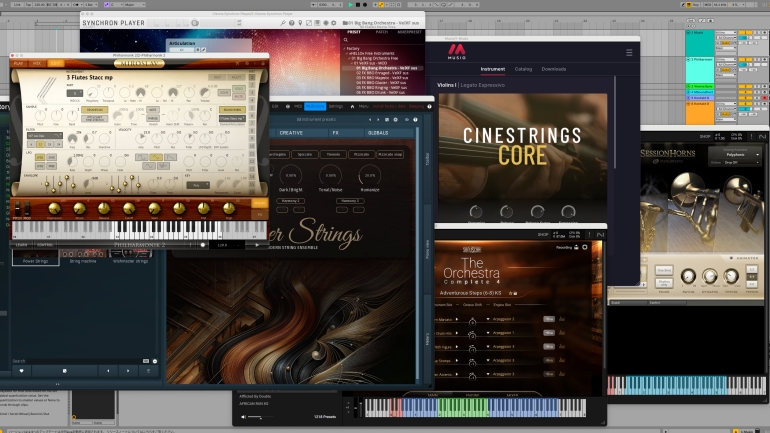Toggle the Animator power switch in Session Horns
Viewport: 770px width, 433px height.
tap(731, 258)
